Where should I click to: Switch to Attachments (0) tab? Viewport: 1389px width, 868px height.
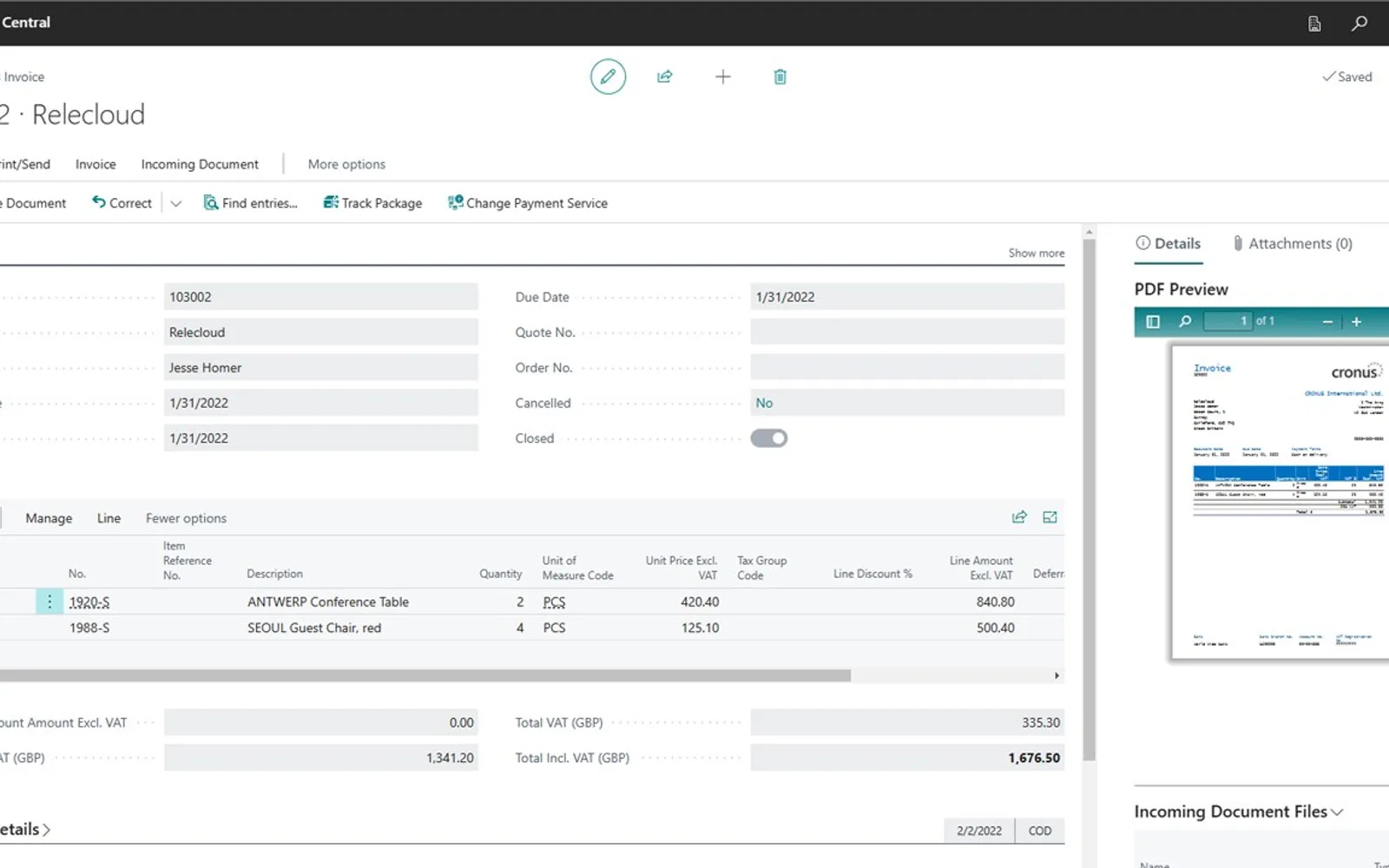(x=1292, y=244)
